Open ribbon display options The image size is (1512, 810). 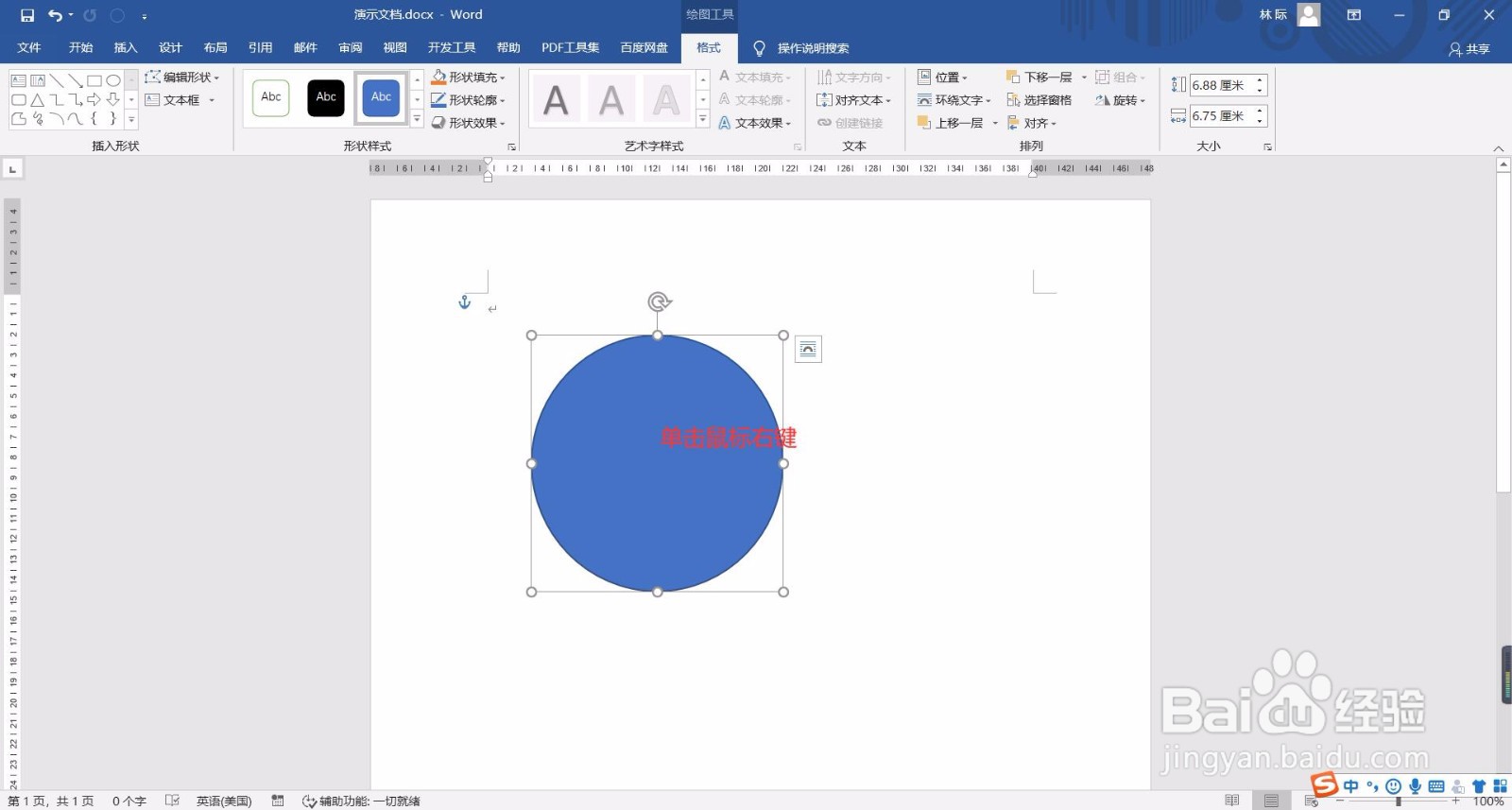point(1354,15)
